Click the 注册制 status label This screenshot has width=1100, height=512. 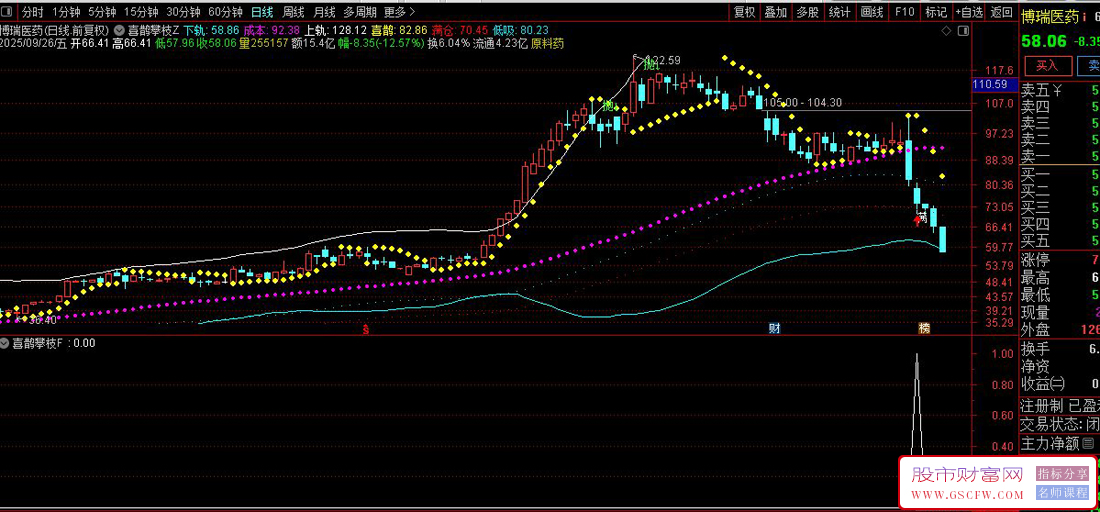pos(1042,405)
